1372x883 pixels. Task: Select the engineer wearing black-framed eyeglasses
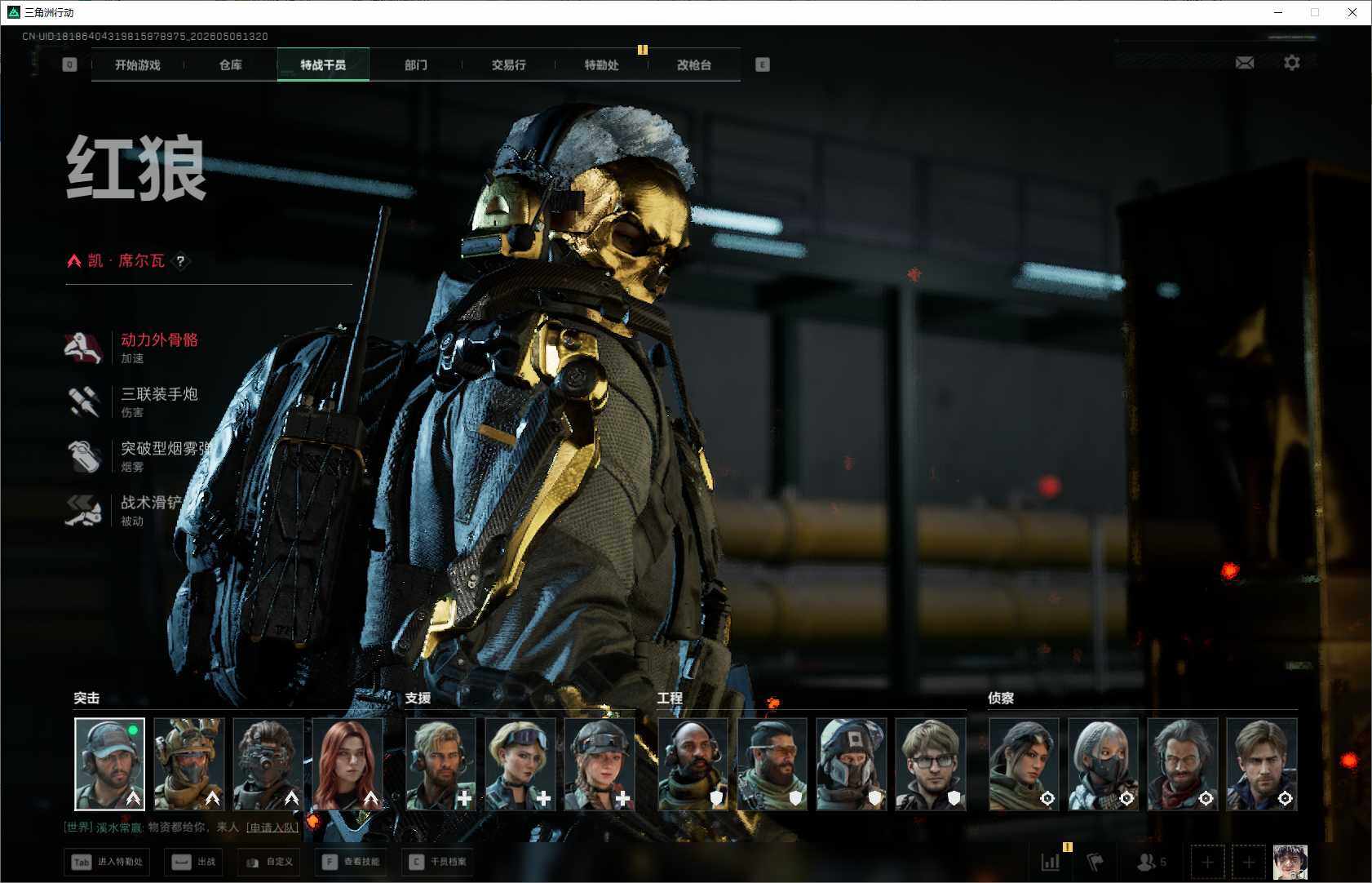[x=931, y=764]
